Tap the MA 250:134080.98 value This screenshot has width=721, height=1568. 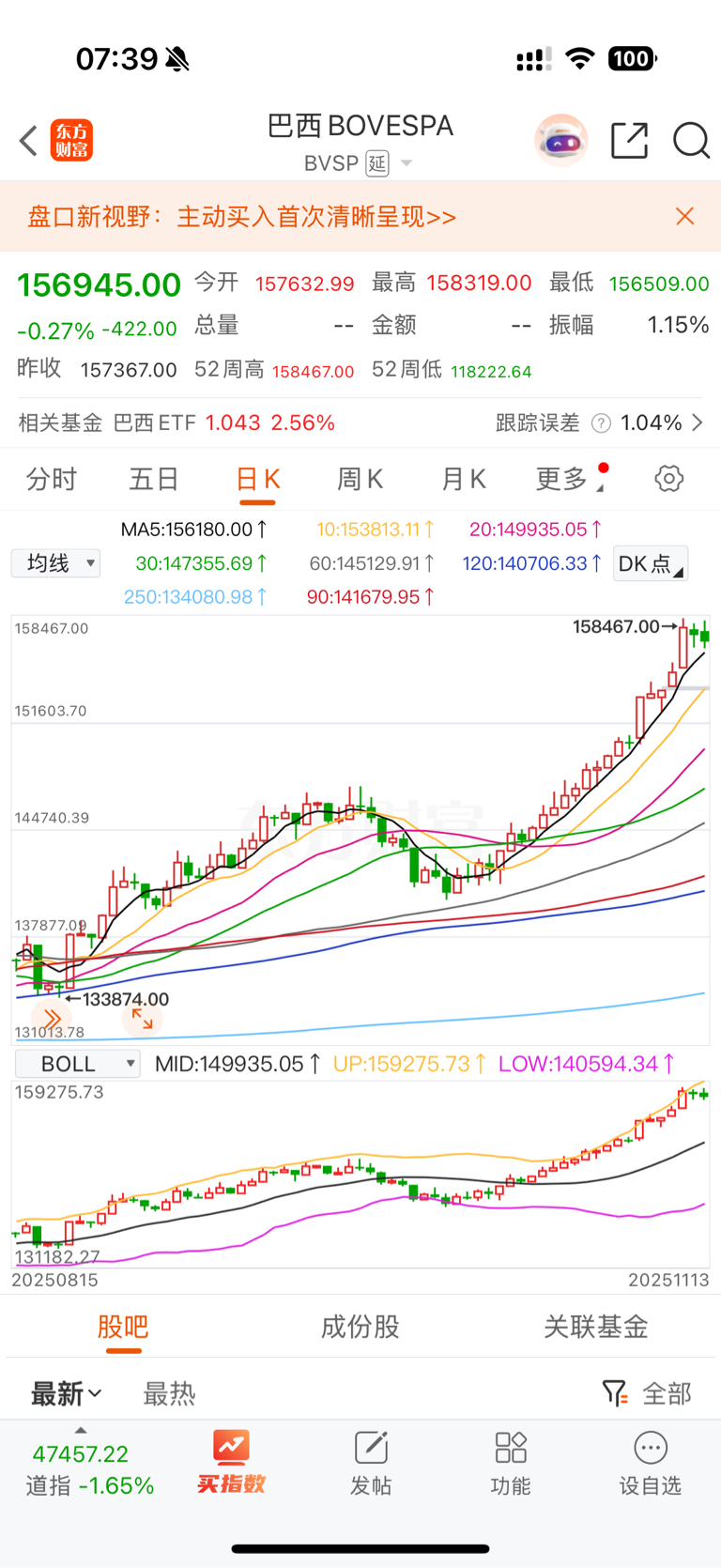coord(195,597)
